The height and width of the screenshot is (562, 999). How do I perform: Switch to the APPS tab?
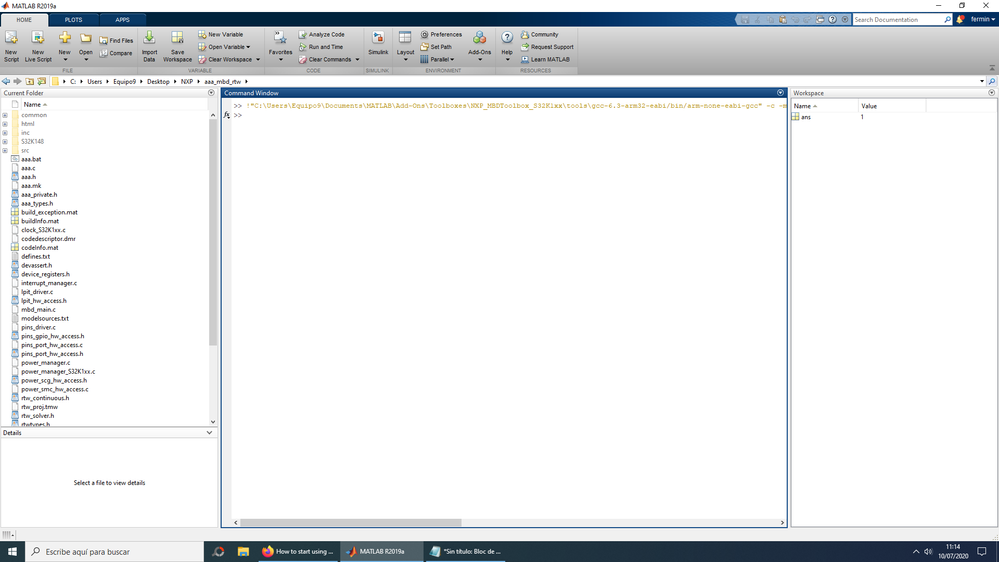click(x=122, y=20)
